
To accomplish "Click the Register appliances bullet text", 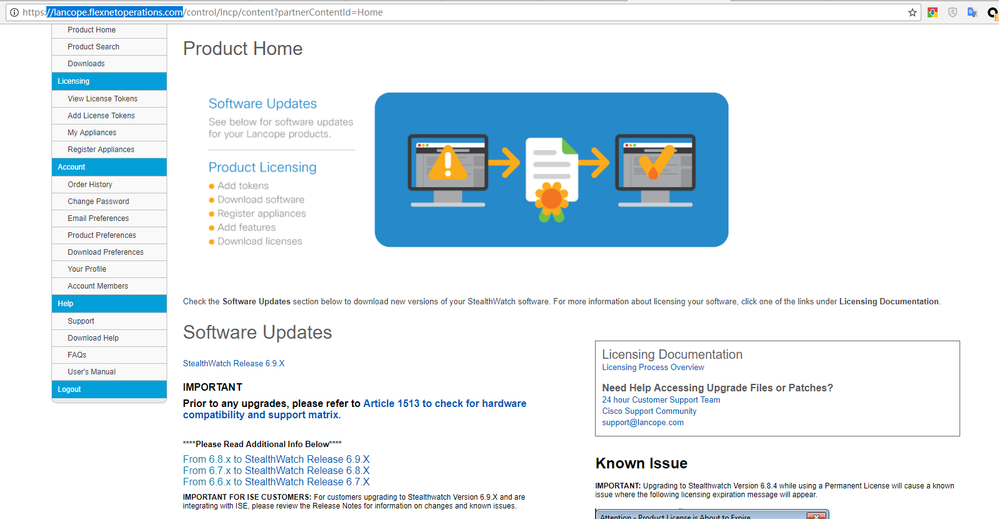I will point(261,214).
